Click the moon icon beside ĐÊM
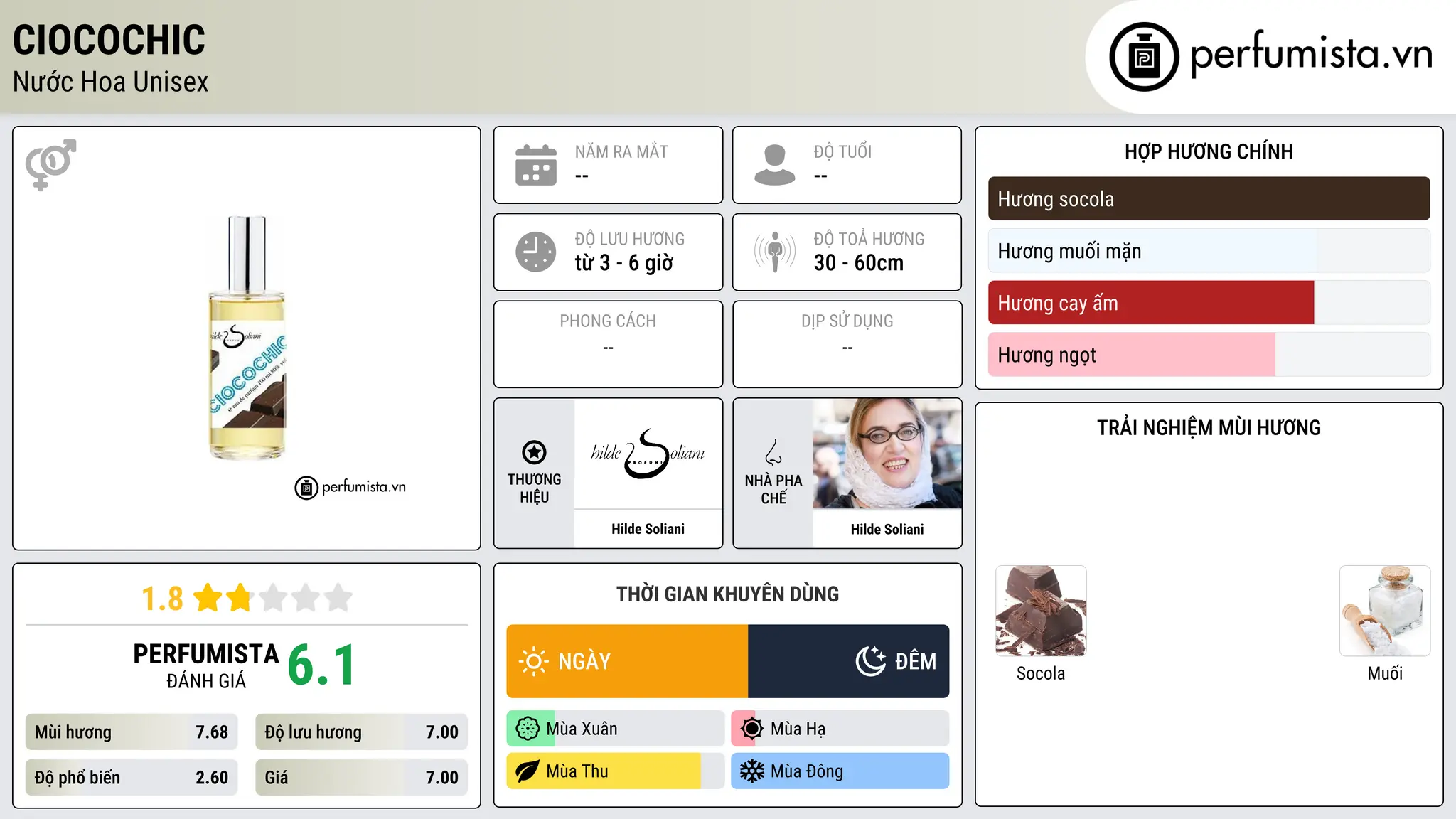Screen dimensions: 1456x819 tap(871, 661)
